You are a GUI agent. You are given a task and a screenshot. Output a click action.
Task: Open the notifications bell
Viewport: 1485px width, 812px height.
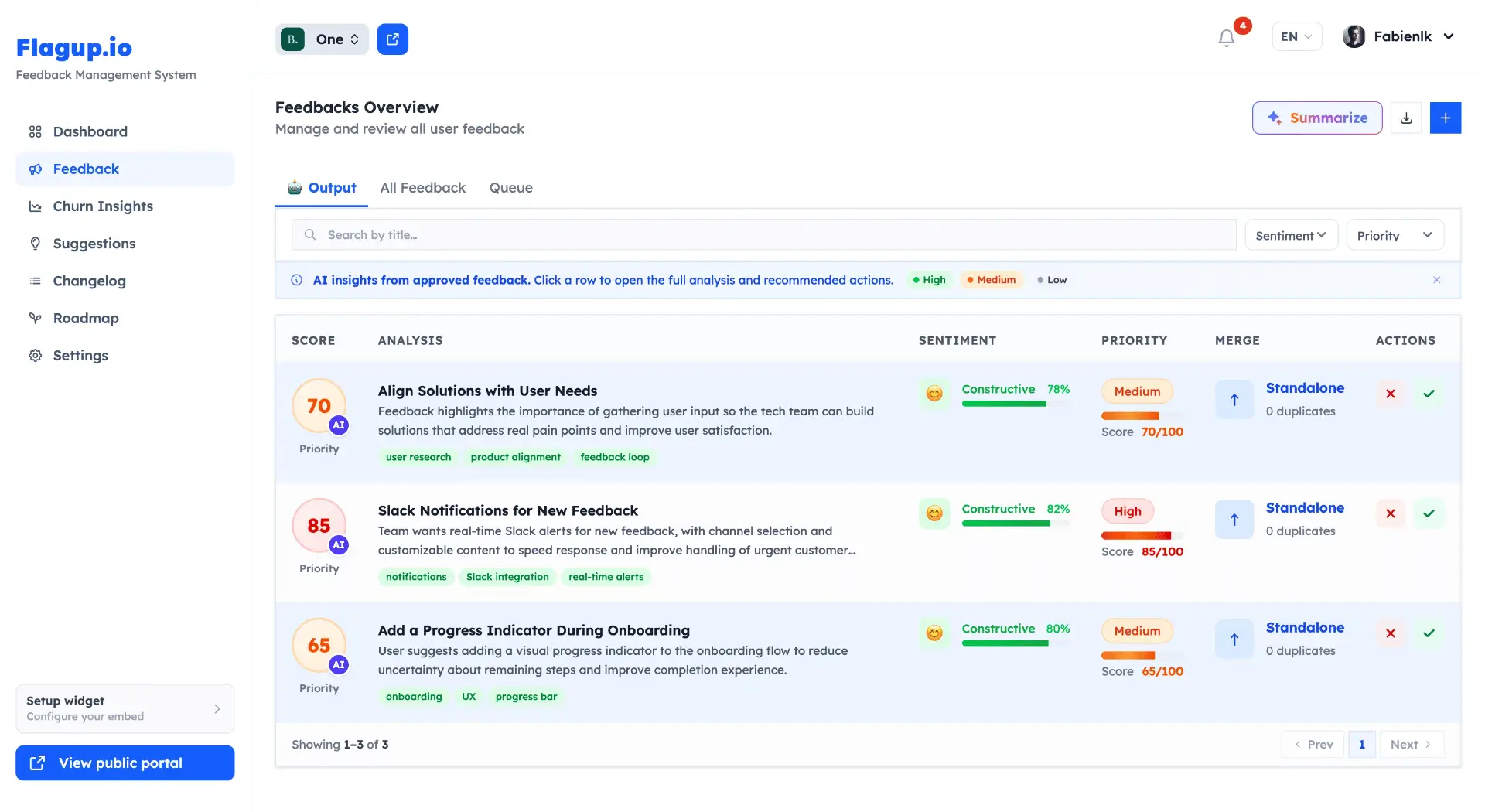click(1227, 37)
